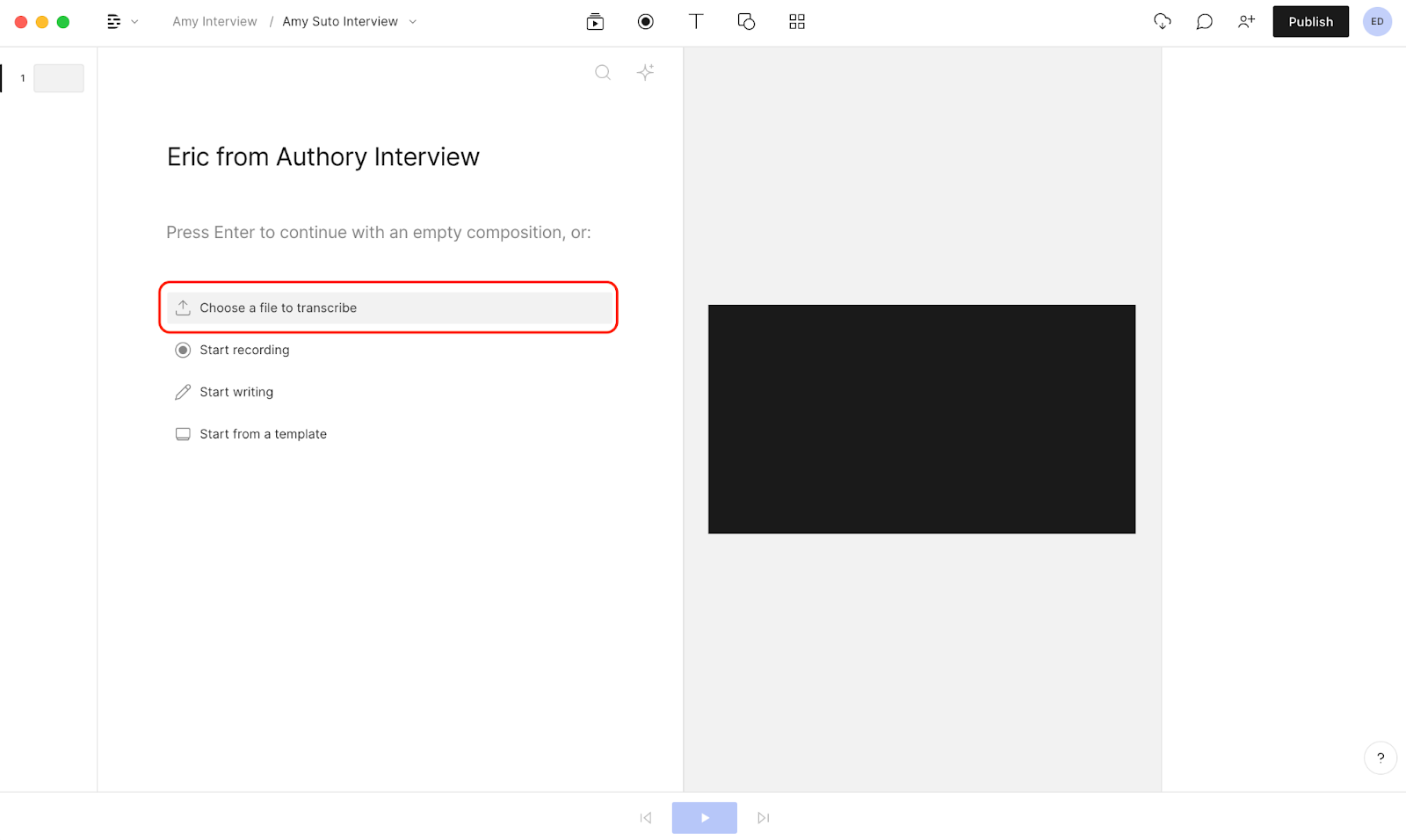Open search in the composition editor
Image resolution: width=1406 pixels, height=840 pixels.
point(603,72)
